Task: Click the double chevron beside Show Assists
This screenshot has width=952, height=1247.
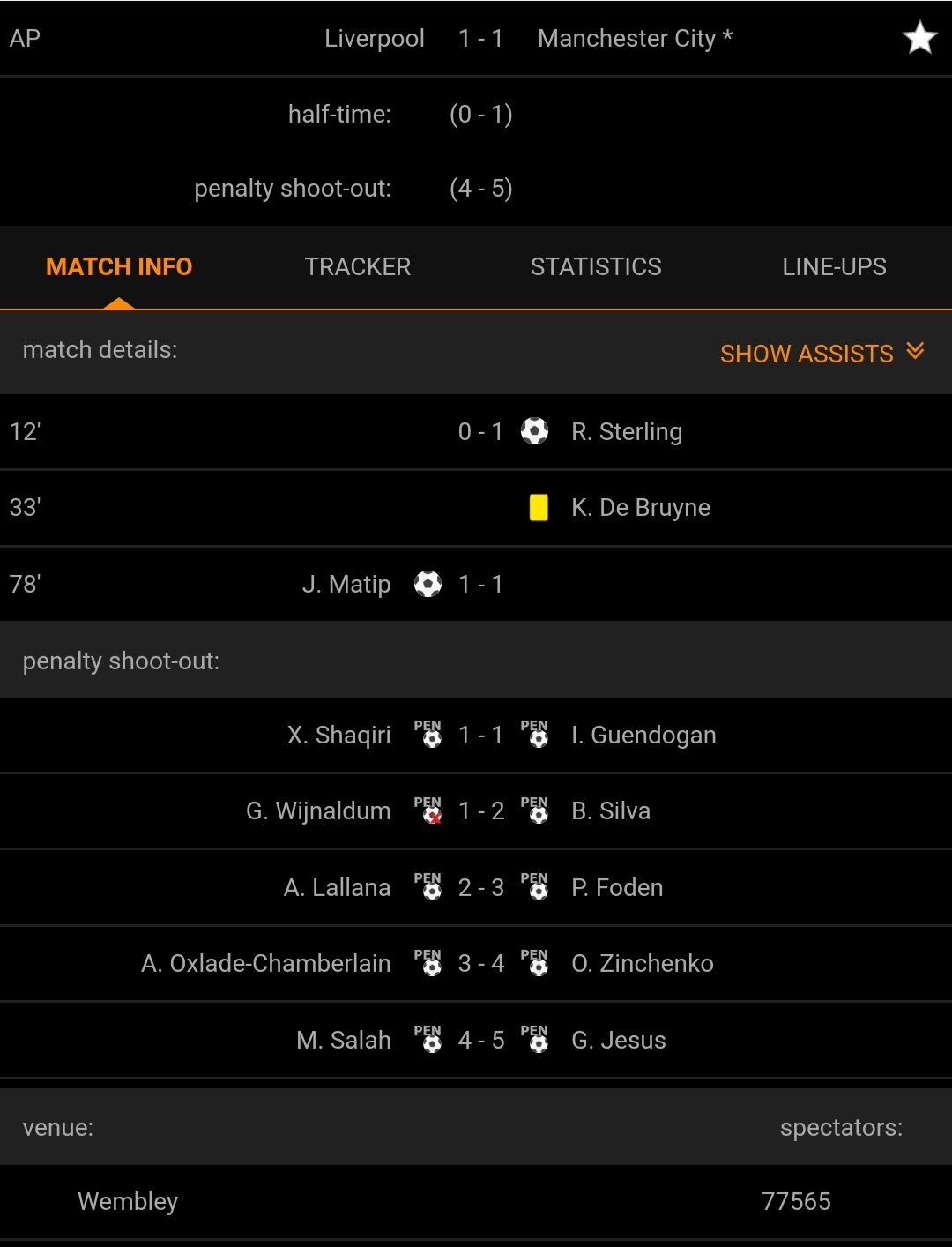Action: point(915,351)
